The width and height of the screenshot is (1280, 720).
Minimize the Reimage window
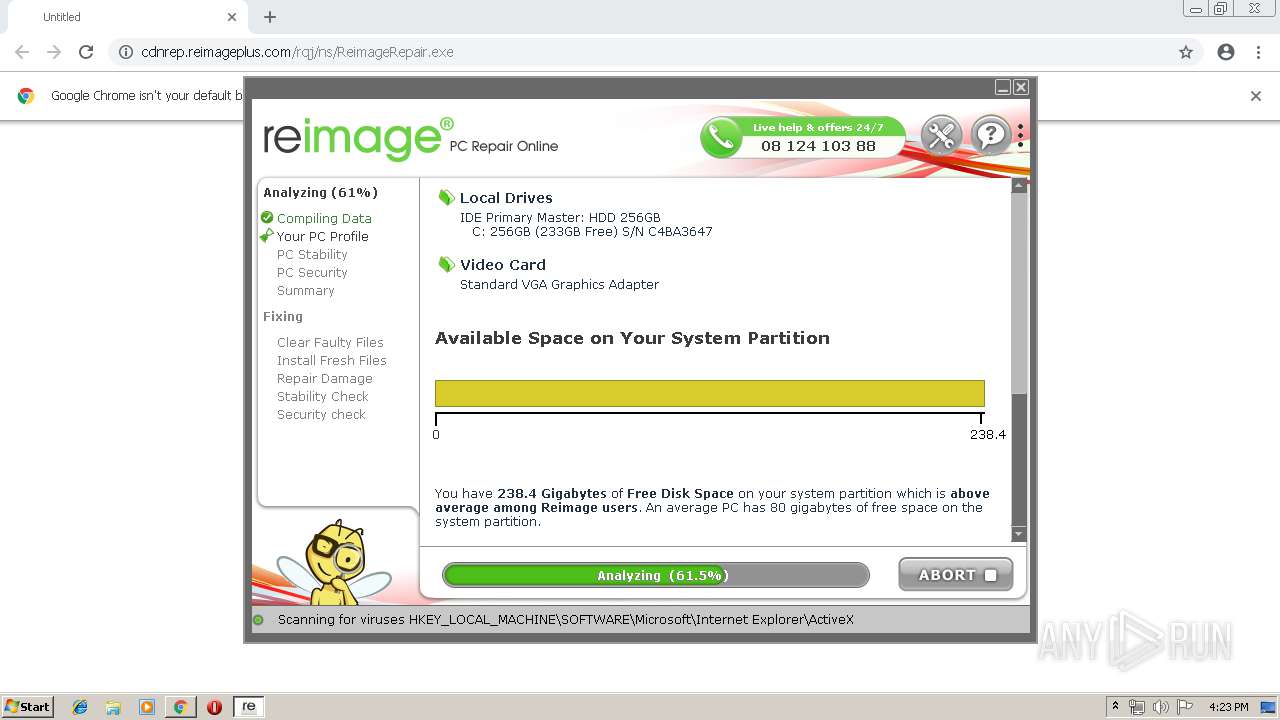1003,88
